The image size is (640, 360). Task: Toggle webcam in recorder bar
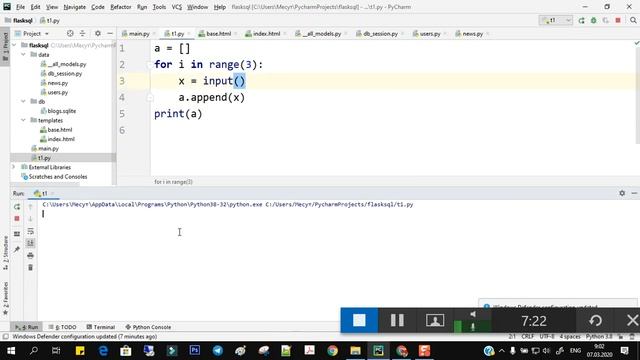435,320
